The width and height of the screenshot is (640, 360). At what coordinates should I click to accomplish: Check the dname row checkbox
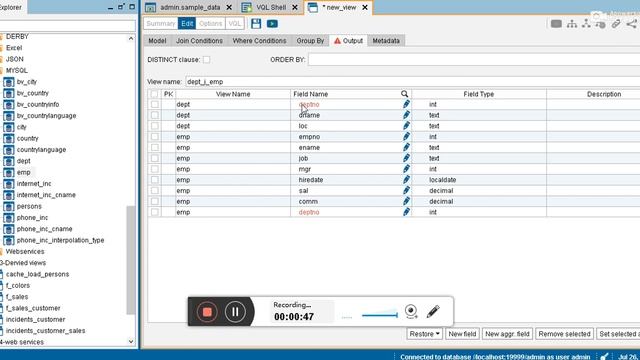[x=155, y=115]
